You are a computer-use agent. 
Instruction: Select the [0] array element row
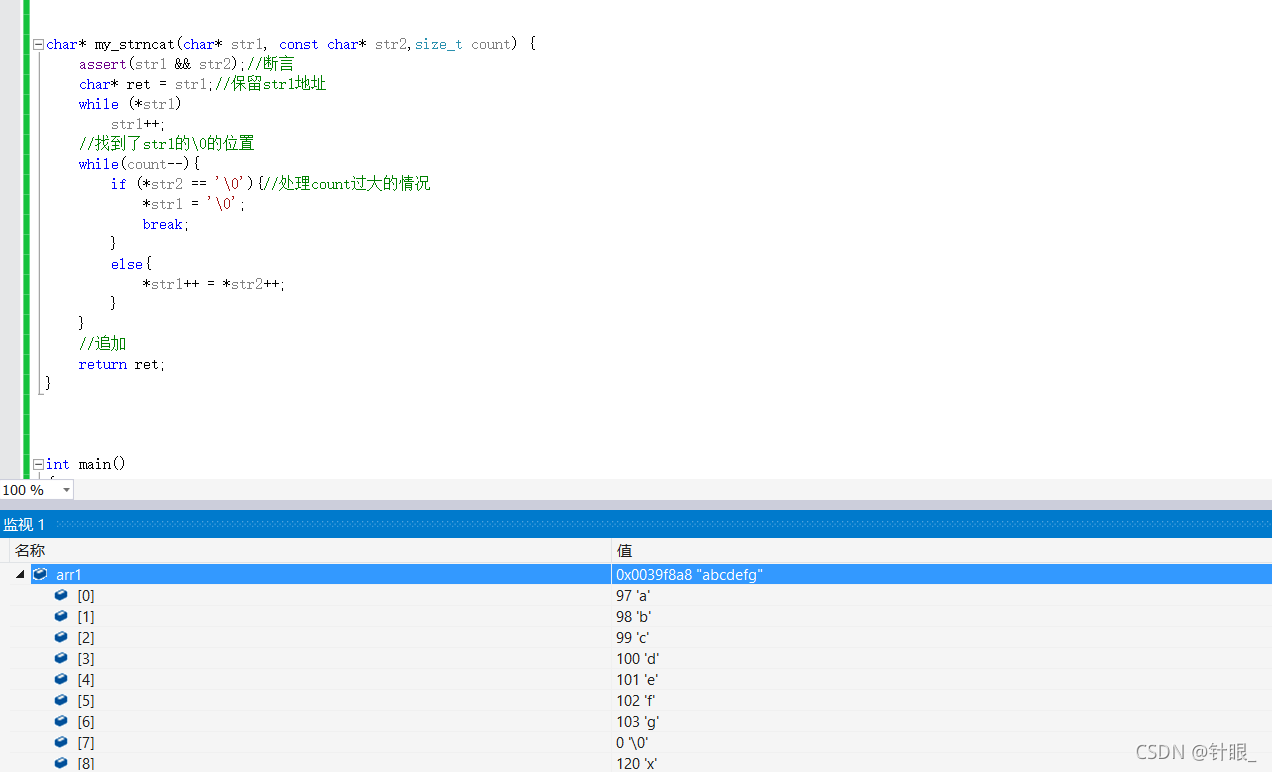pyautogui.click(x=636, y=595)
